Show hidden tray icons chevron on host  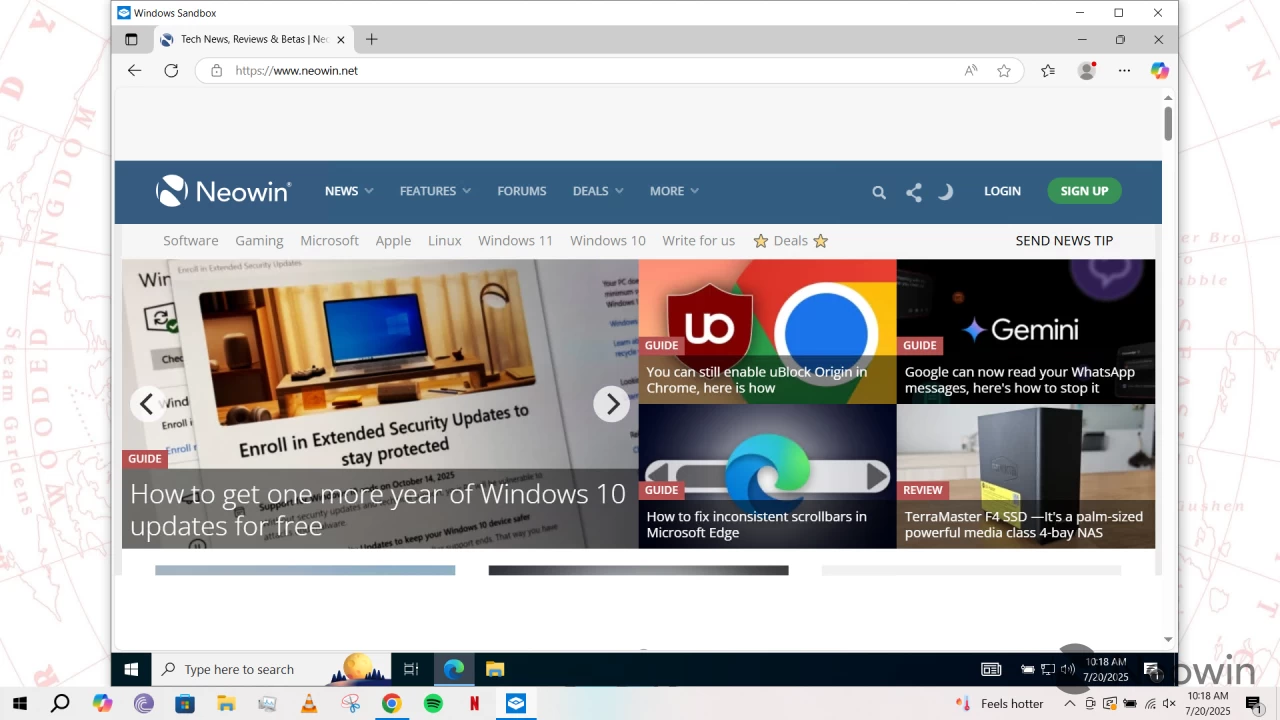coord(1069,704)
